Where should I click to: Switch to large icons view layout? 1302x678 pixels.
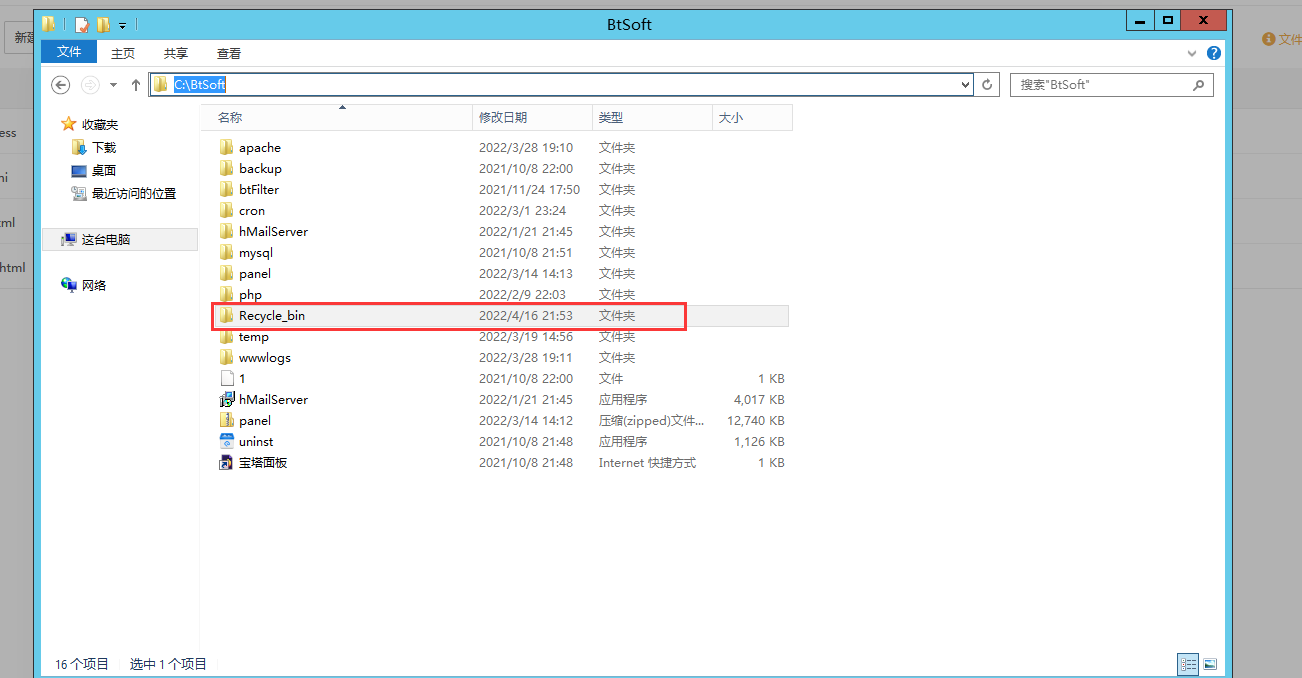pos(1209,664)
